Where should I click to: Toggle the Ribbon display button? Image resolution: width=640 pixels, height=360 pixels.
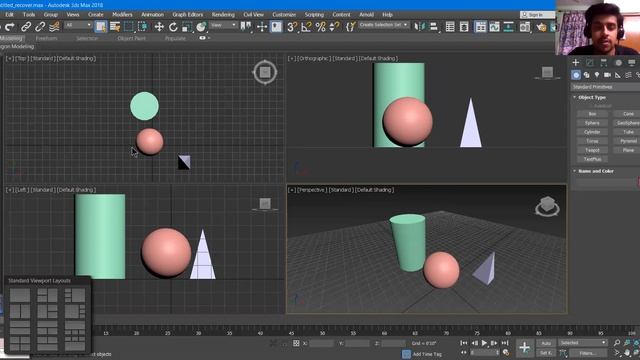480,27
